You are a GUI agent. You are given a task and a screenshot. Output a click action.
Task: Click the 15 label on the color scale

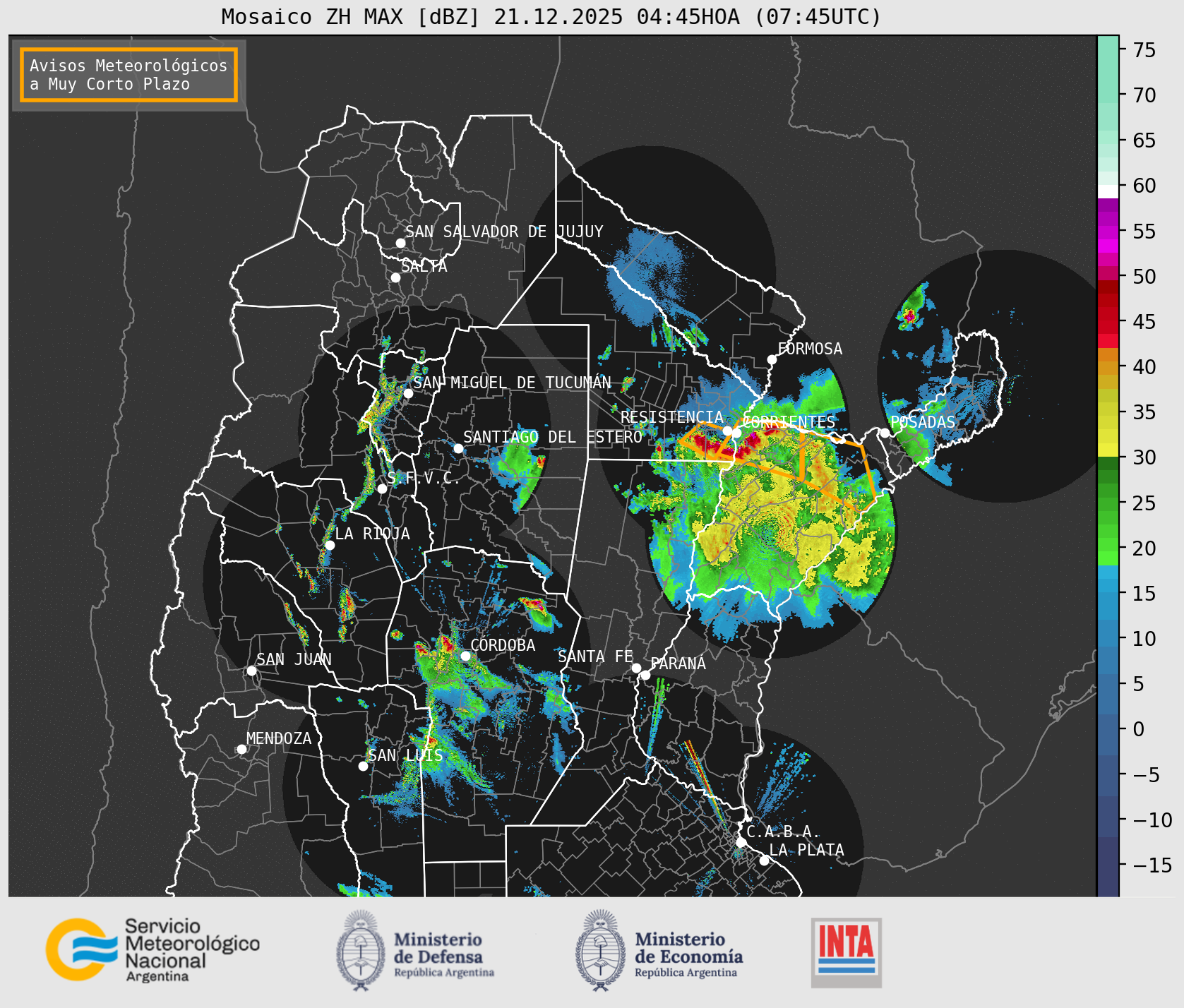pos(1144,594)
